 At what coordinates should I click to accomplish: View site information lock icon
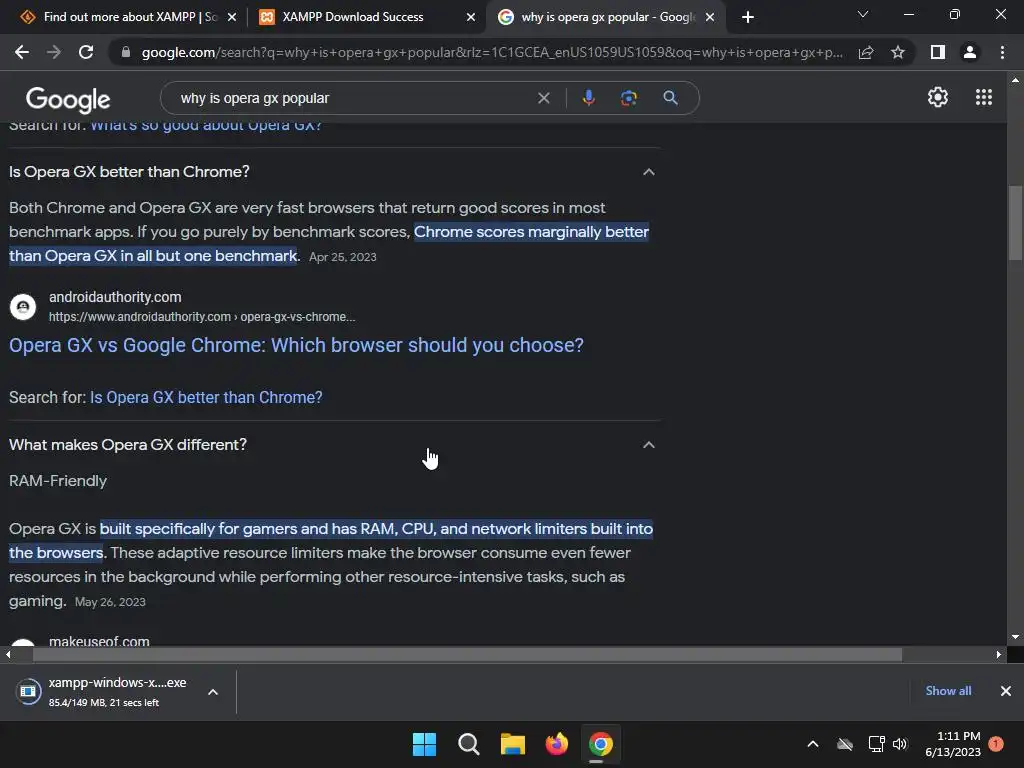point(125,52)
